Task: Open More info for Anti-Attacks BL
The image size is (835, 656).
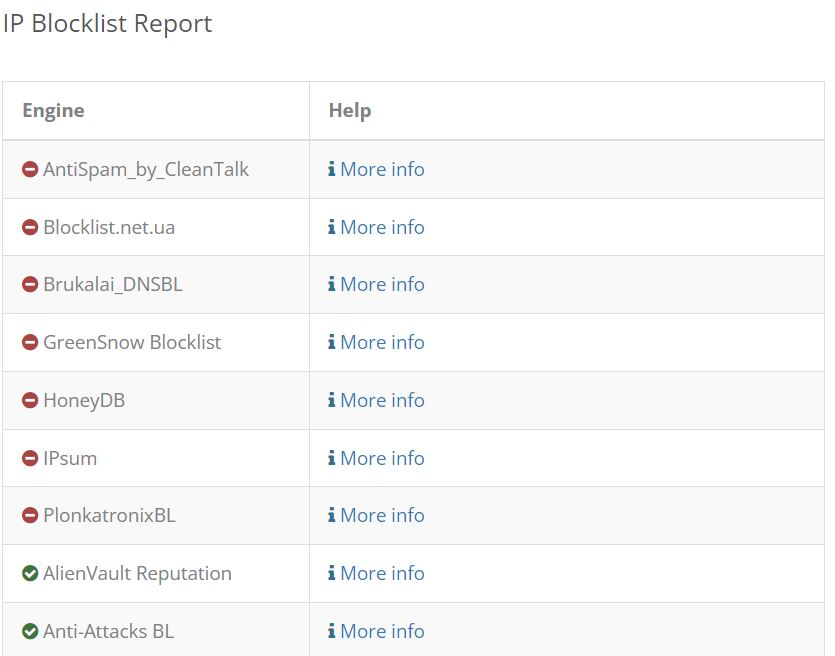Action: coord(382,632)
